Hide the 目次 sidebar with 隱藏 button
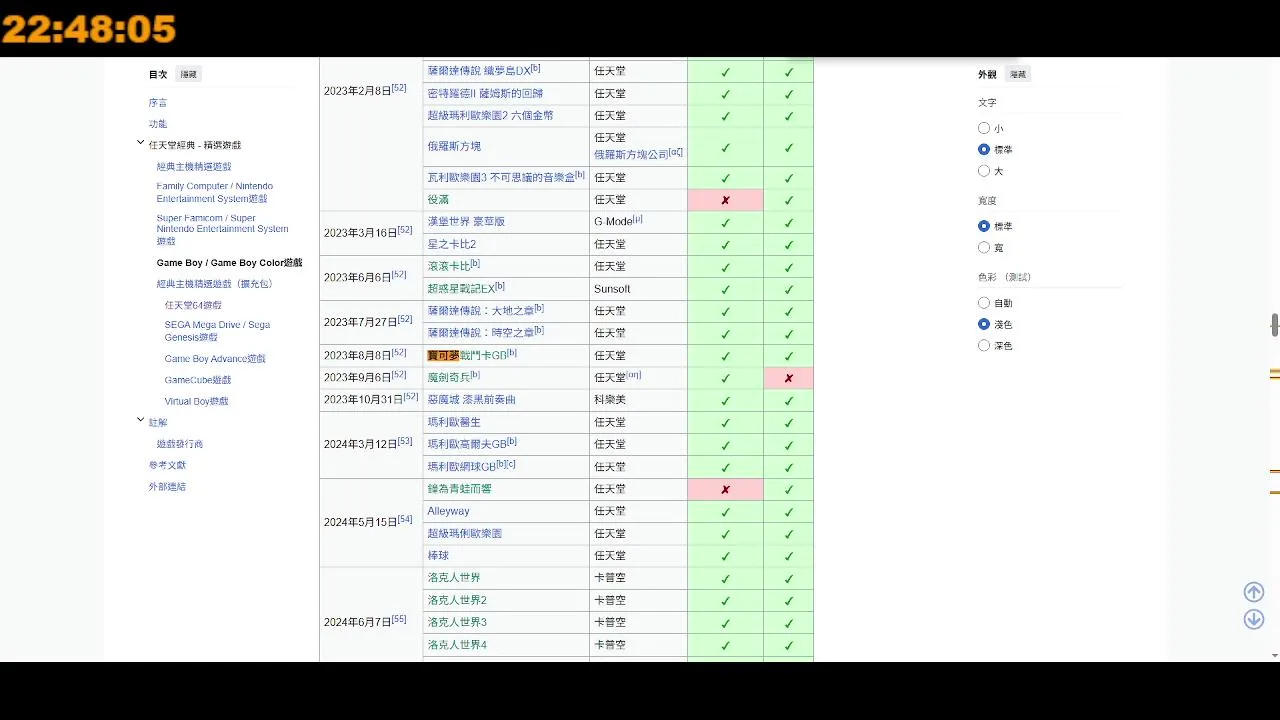 click(x=188, y=74)
